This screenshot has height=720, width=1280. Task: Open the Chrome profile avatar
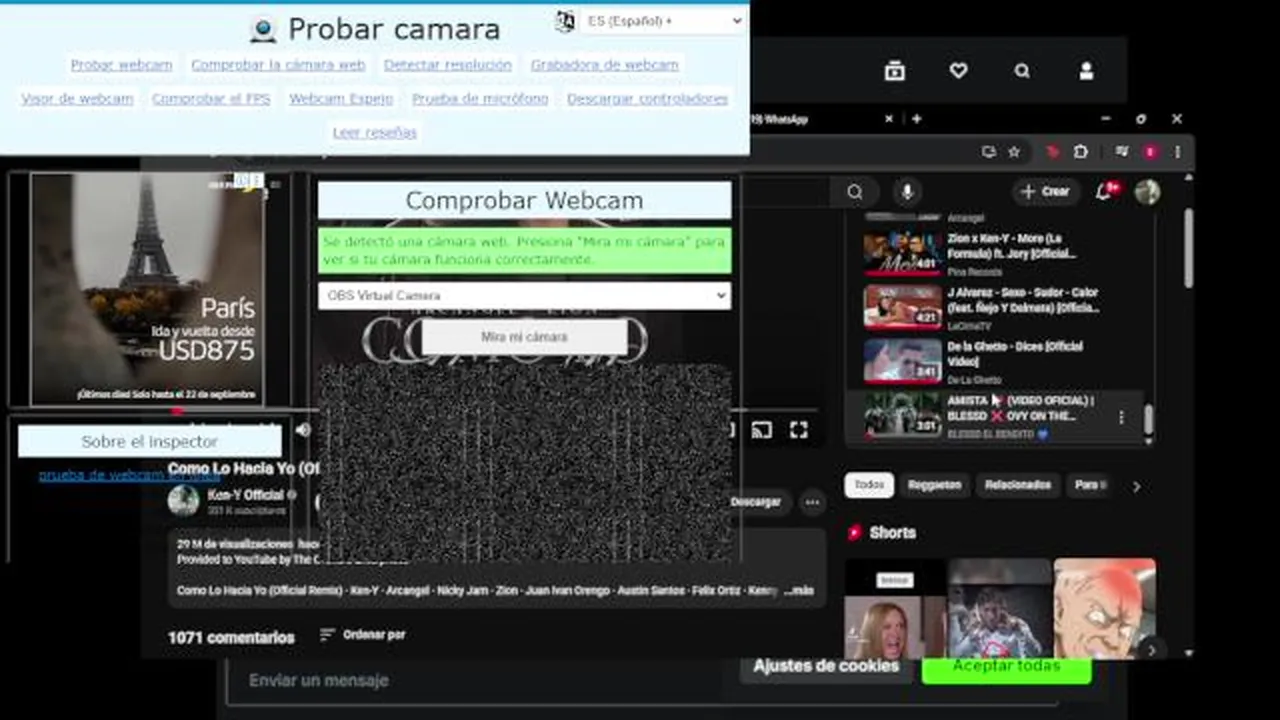click(x=1150, y=152)
